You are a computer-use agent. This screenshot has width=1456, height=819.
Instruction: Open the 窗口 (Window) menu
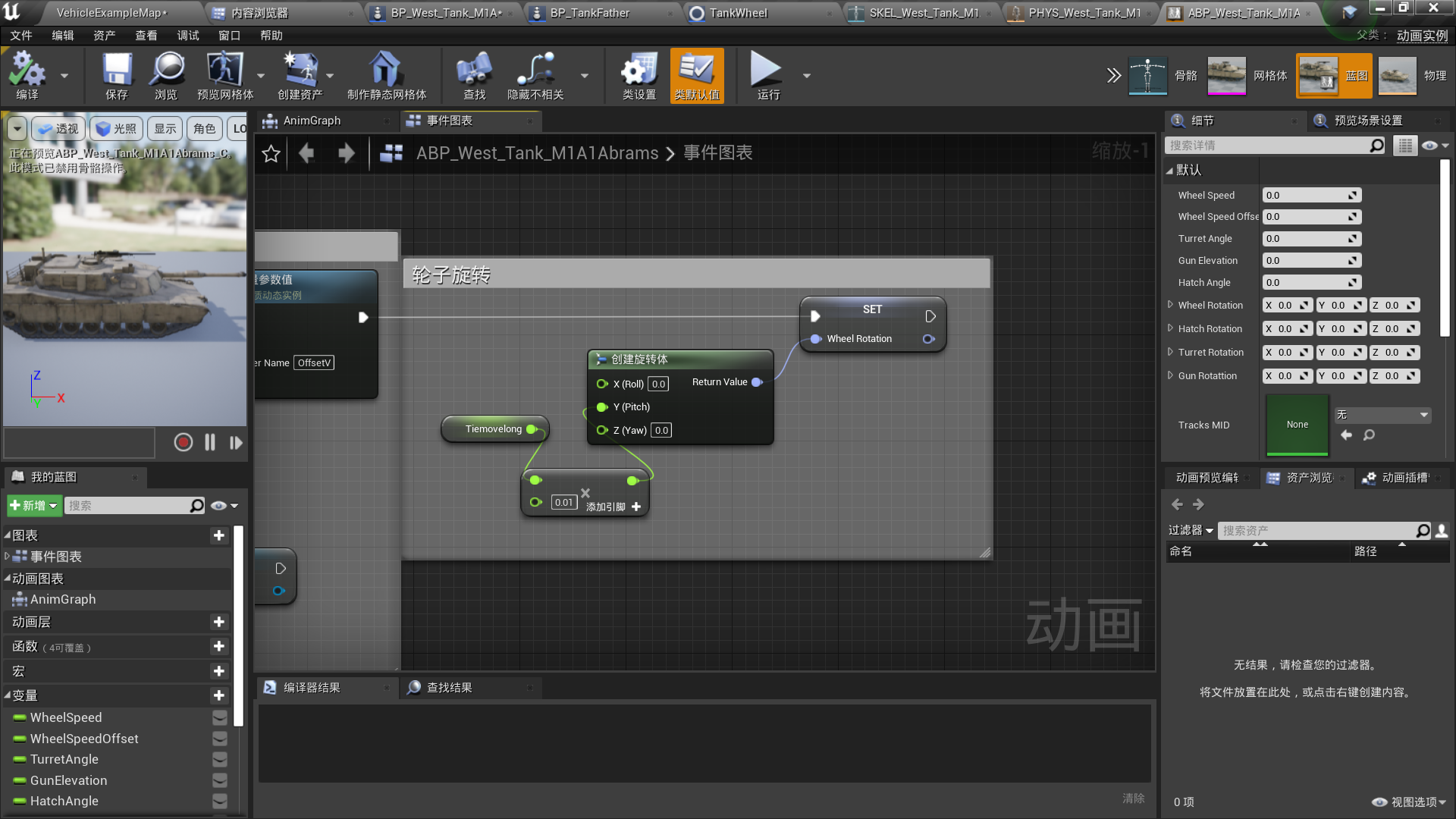point(229,36)
